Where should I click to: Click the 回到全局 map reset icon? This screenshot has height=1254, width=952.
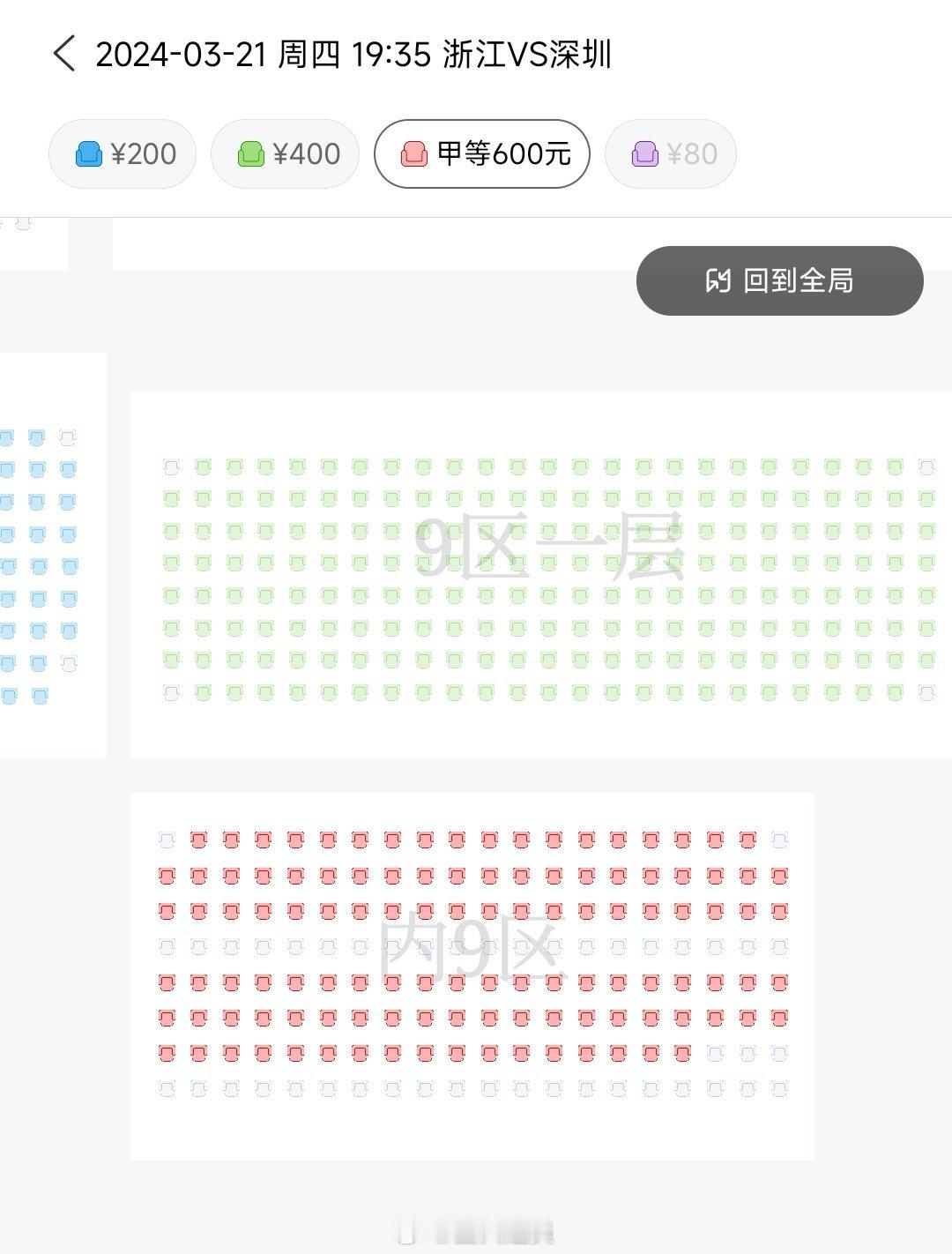pos(718,280)
